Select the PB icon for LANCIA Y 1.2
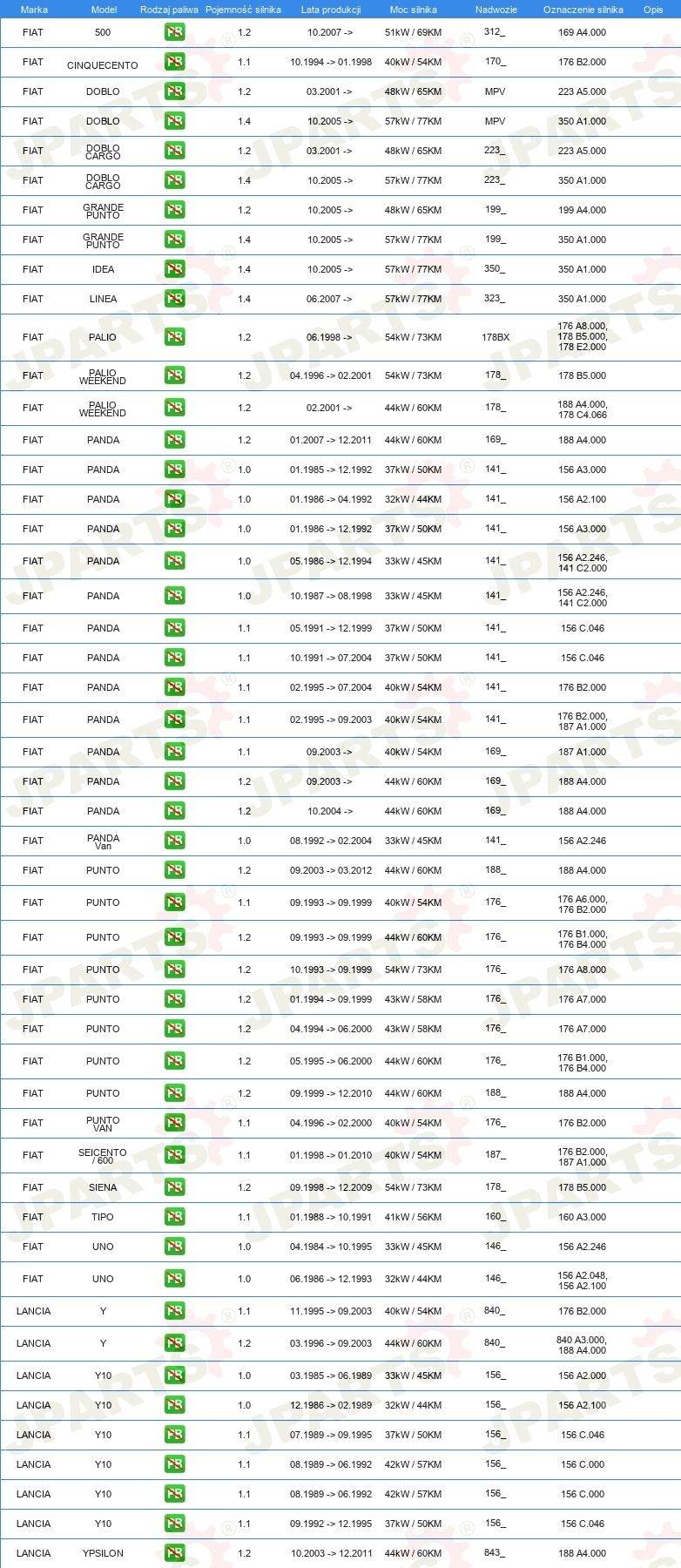This screenshot has width=681, height=1568. (175, 1343)
